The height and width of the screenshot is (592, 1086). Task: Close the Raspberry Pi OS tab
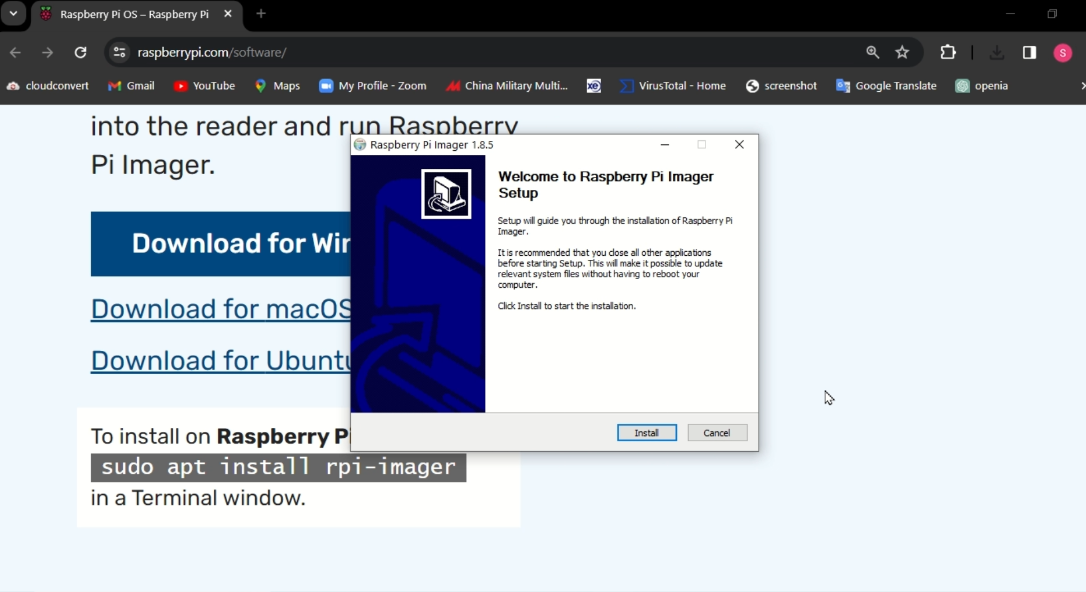pyautogui.click(x=227, y=14)
